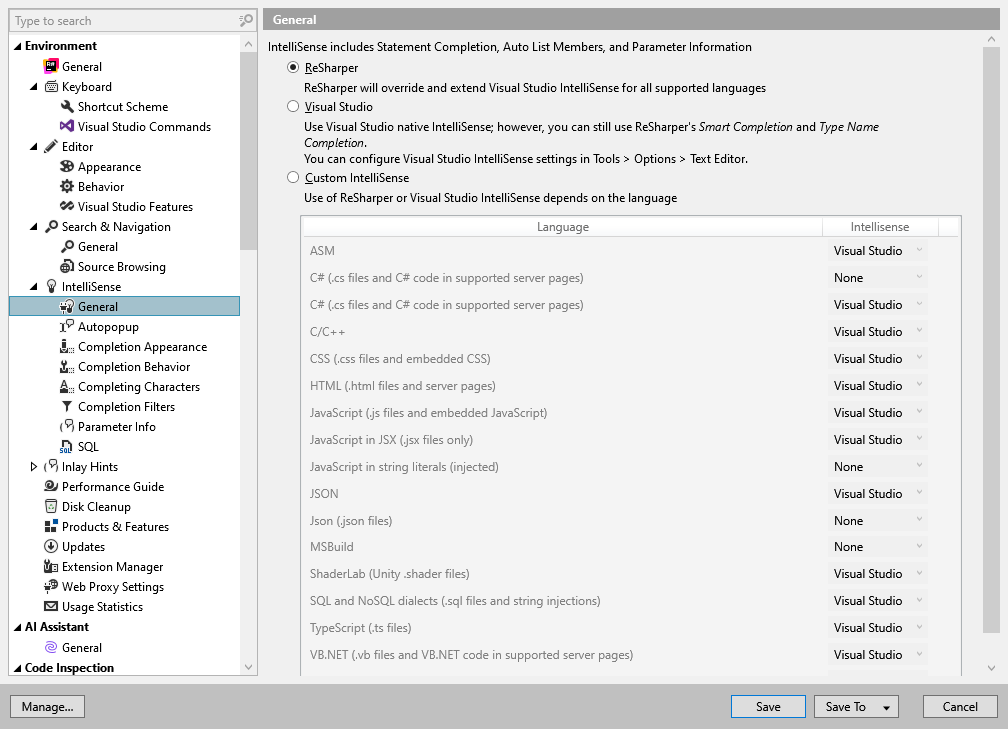Screen dimensions: 1008x729
Task: Click the Parameter Info icon
Action: click(66, 426)
